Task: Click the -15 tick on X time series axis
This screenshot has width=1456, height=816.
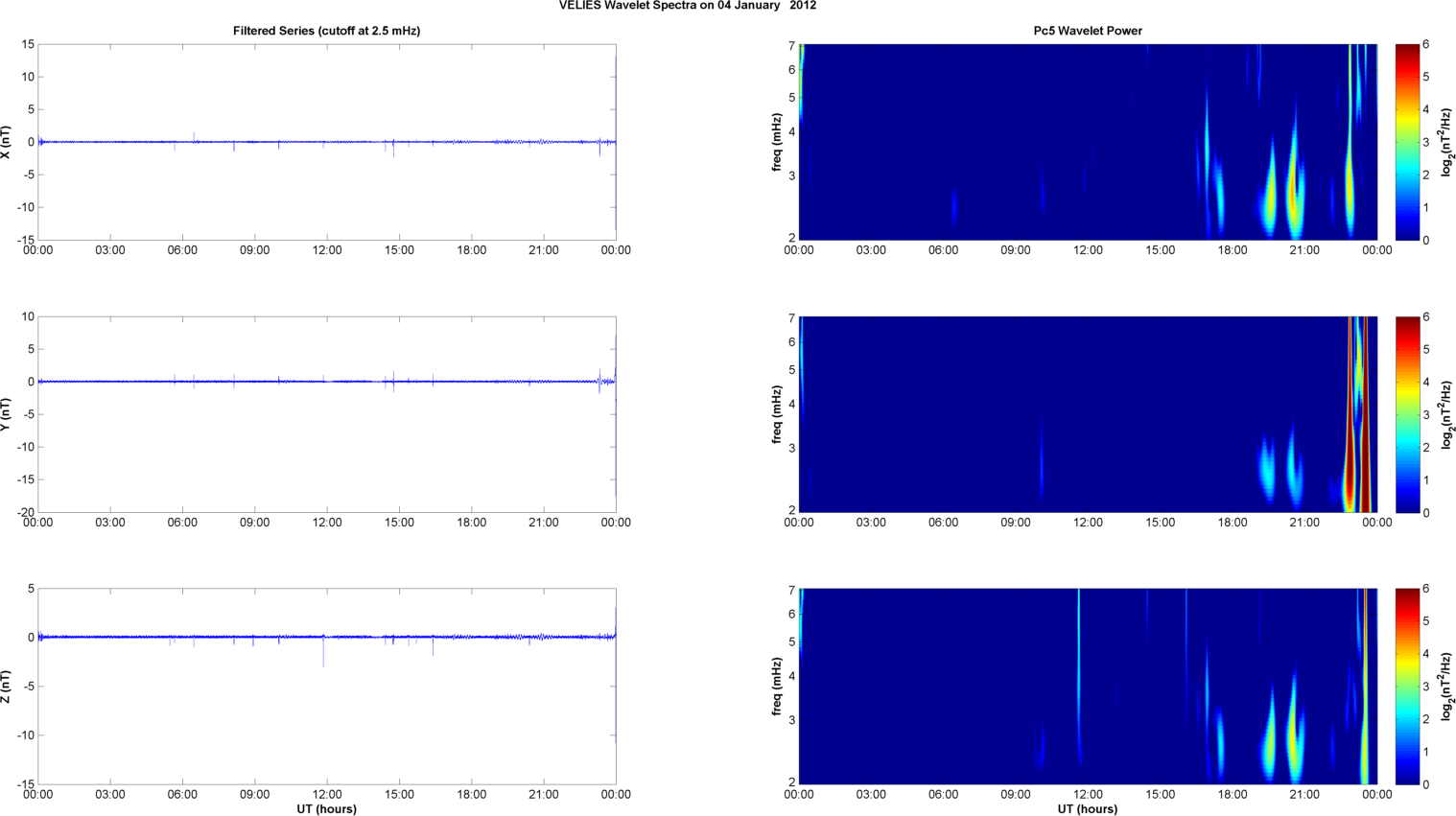Action: (x=26, y=240)
